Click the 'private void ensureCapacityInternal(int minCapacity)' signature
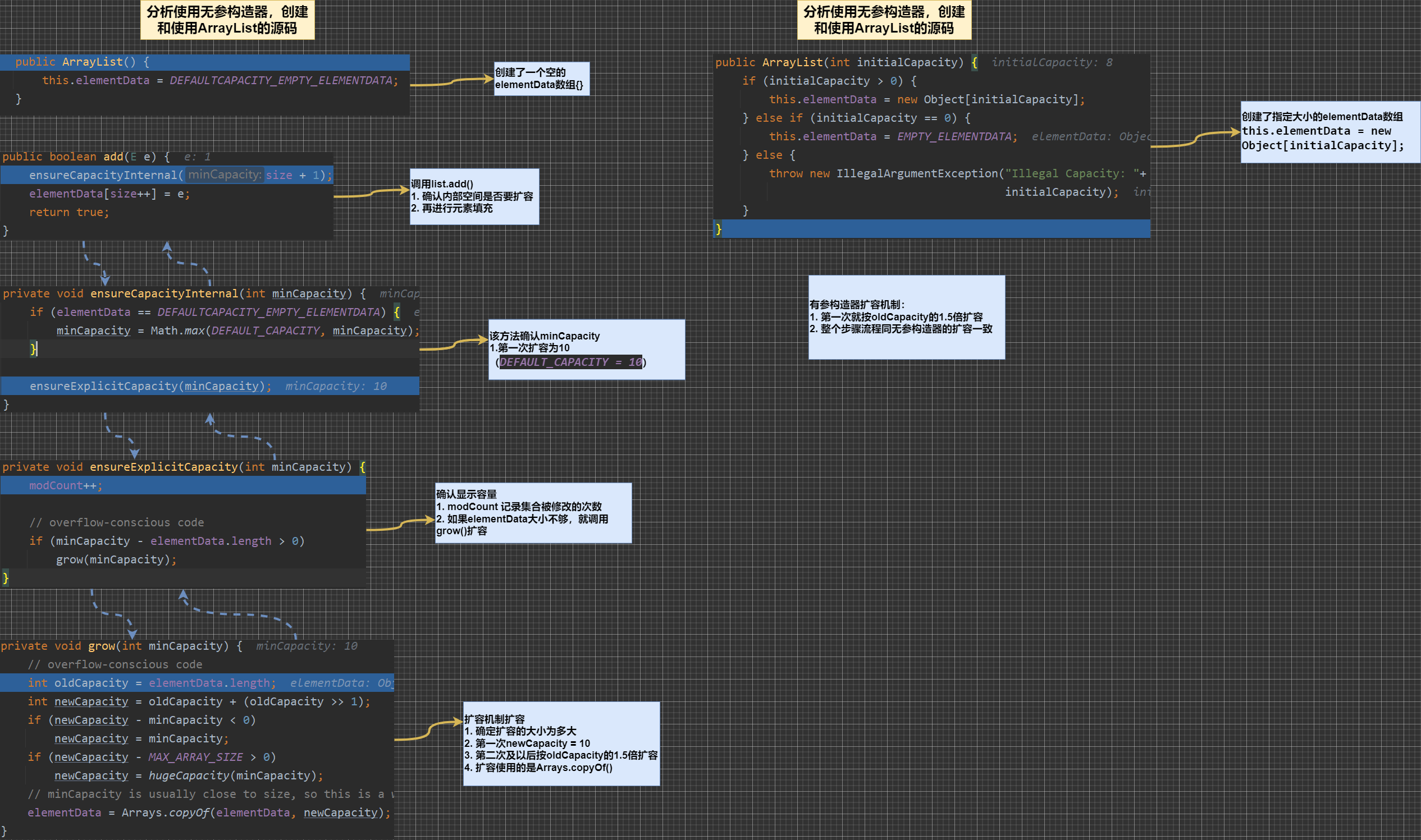Image resolution: width=1421 pixels, height=840 pixels. pos(184,294)
